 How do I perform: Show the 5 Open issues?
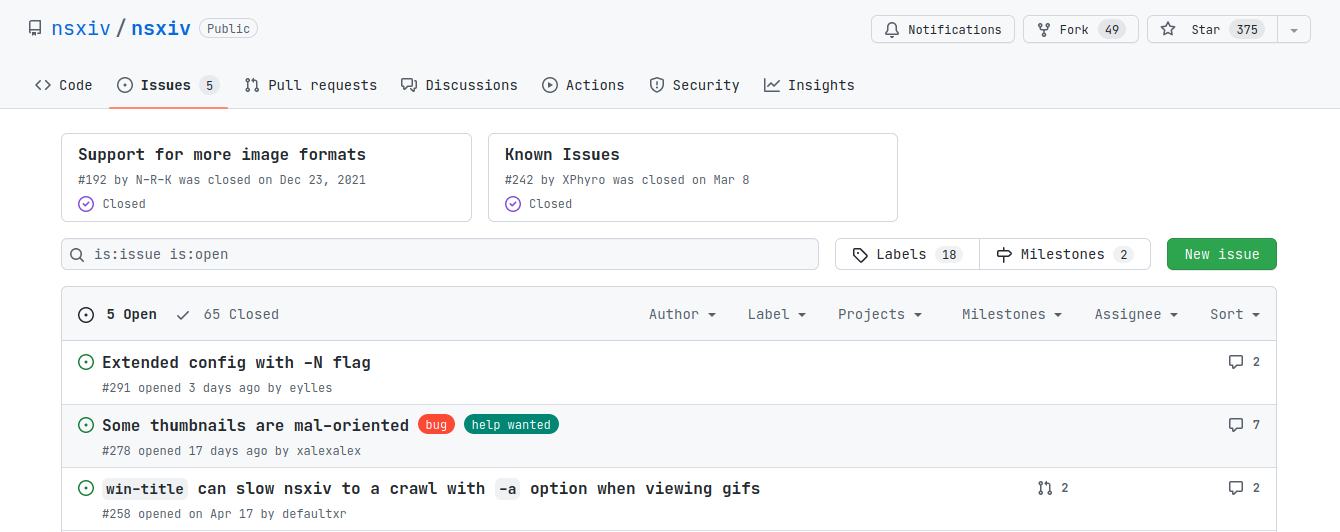point(118,314)
